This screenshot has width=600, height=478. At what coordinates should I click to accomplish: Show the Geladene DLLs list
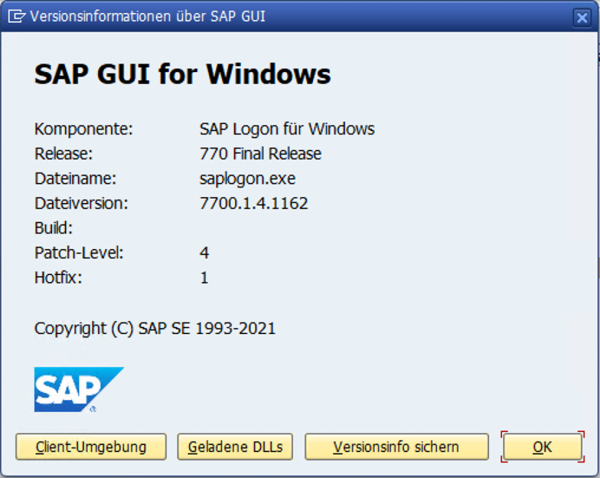235,447
